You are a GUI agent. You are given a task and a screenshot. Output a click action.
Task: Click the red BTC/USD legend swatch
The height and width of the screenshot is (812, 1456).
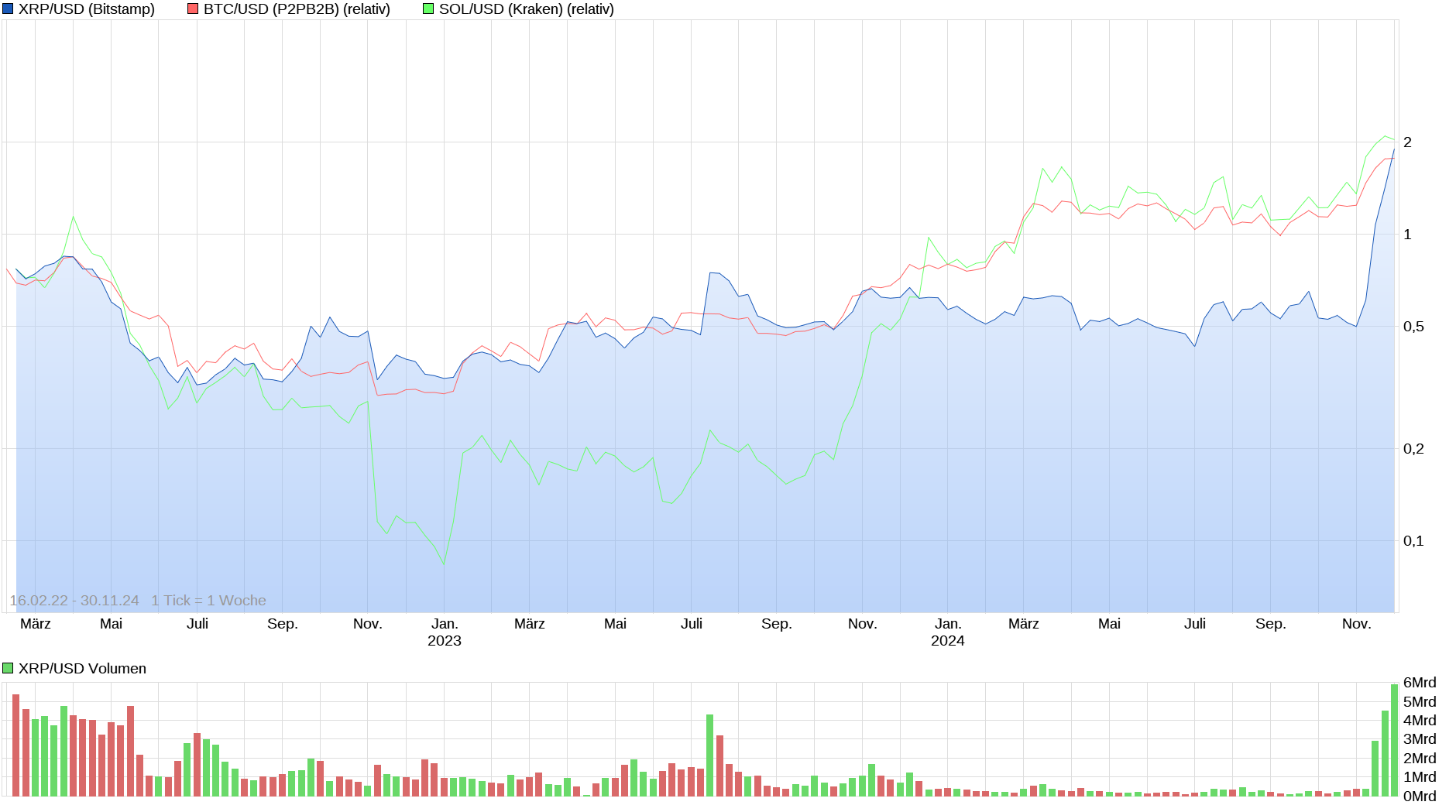point(193,9)
